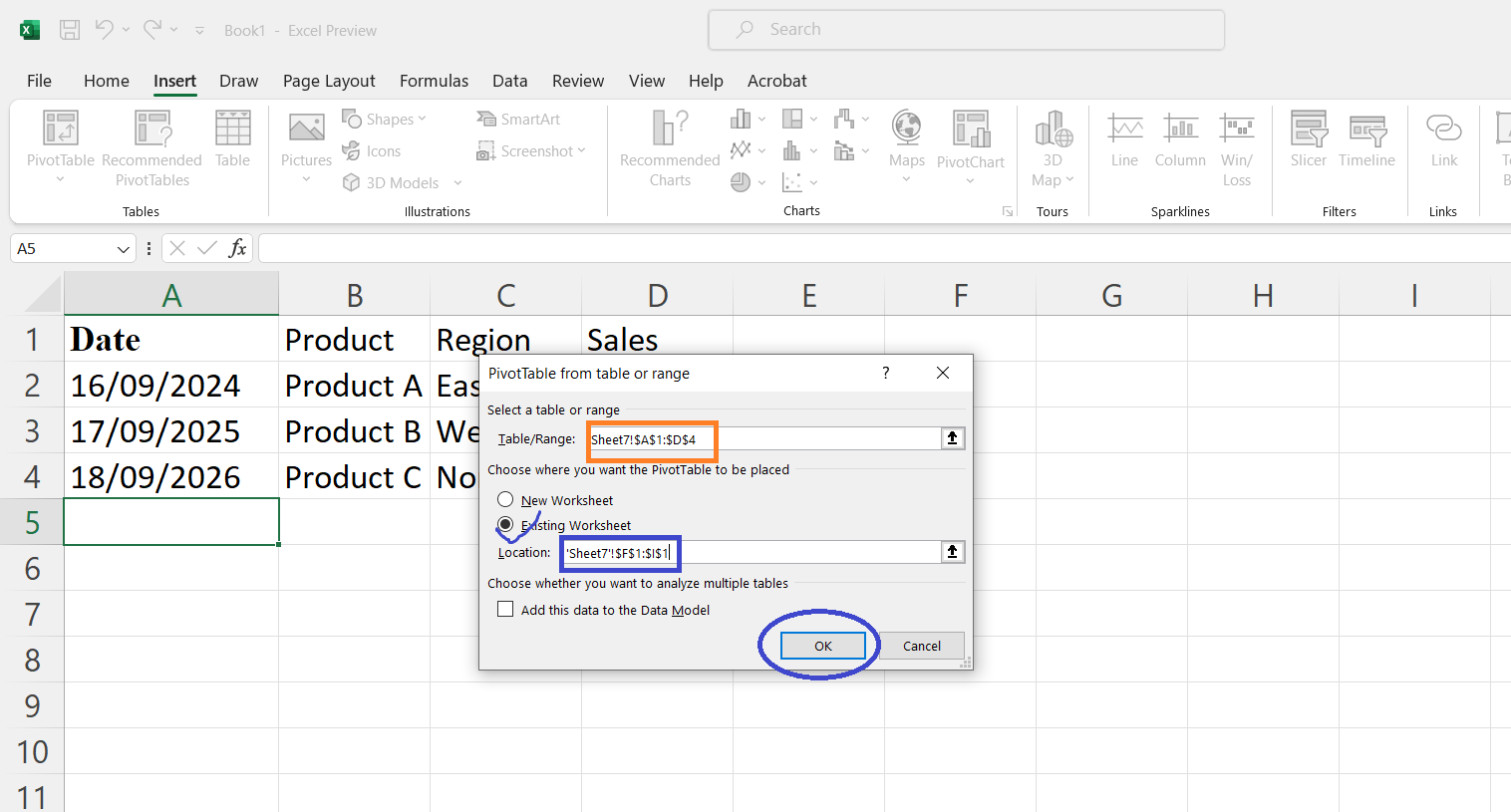Select the Product header cell B1
The width and height of the screenshot is (1511, 812).
354,339
